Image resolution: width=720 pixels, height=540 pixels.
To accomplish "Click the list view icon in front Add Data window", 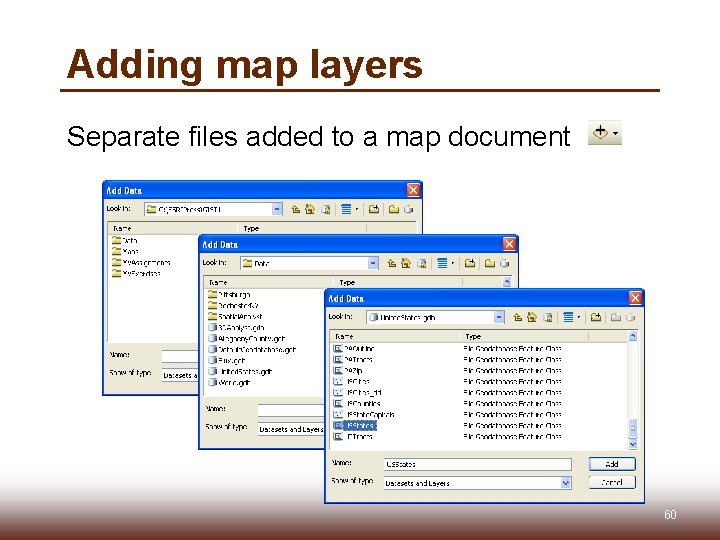I will point(568,317).
